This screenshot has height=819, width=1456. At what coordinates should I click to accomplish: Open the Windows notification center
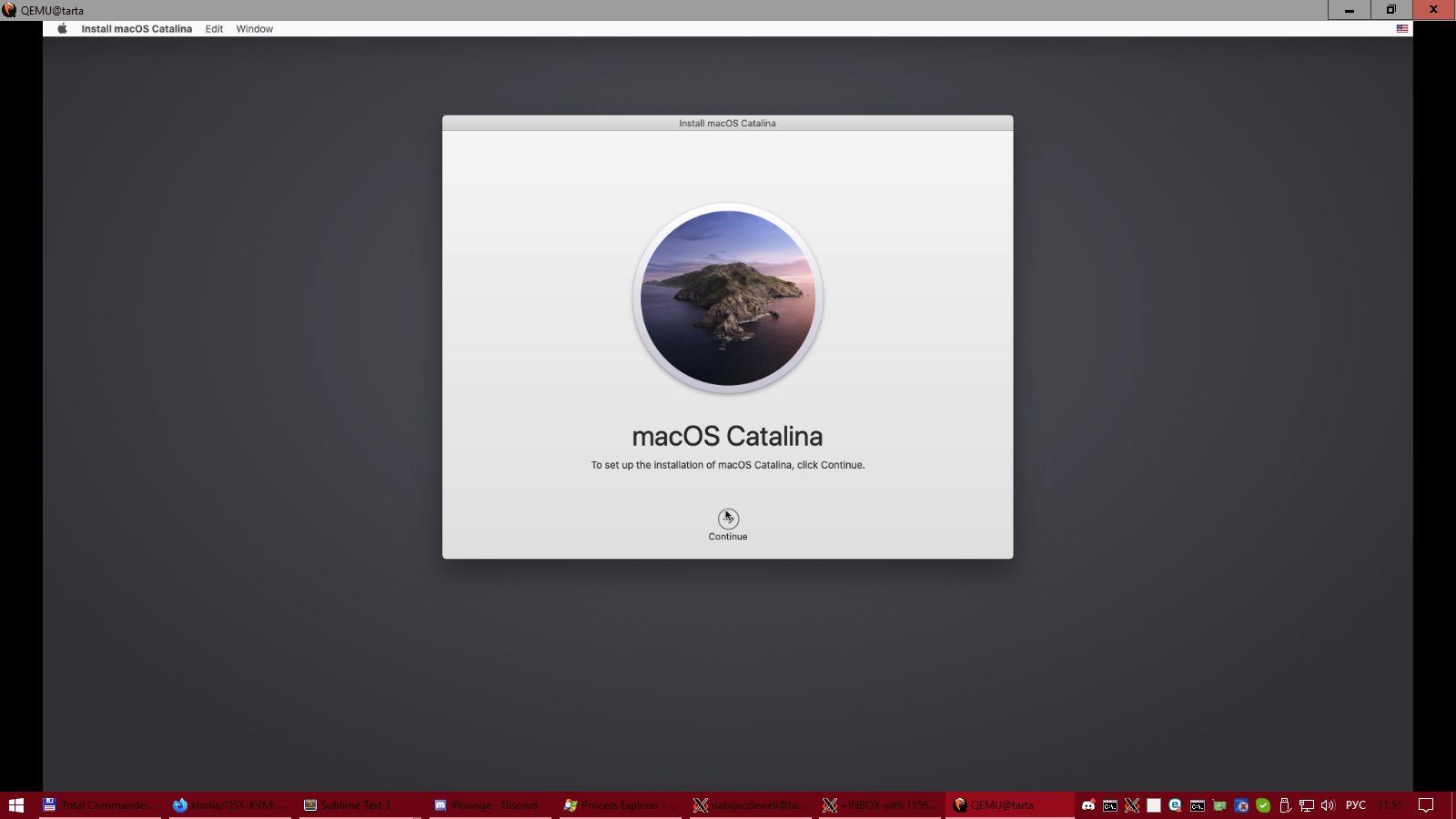(x=1426, y=805)
